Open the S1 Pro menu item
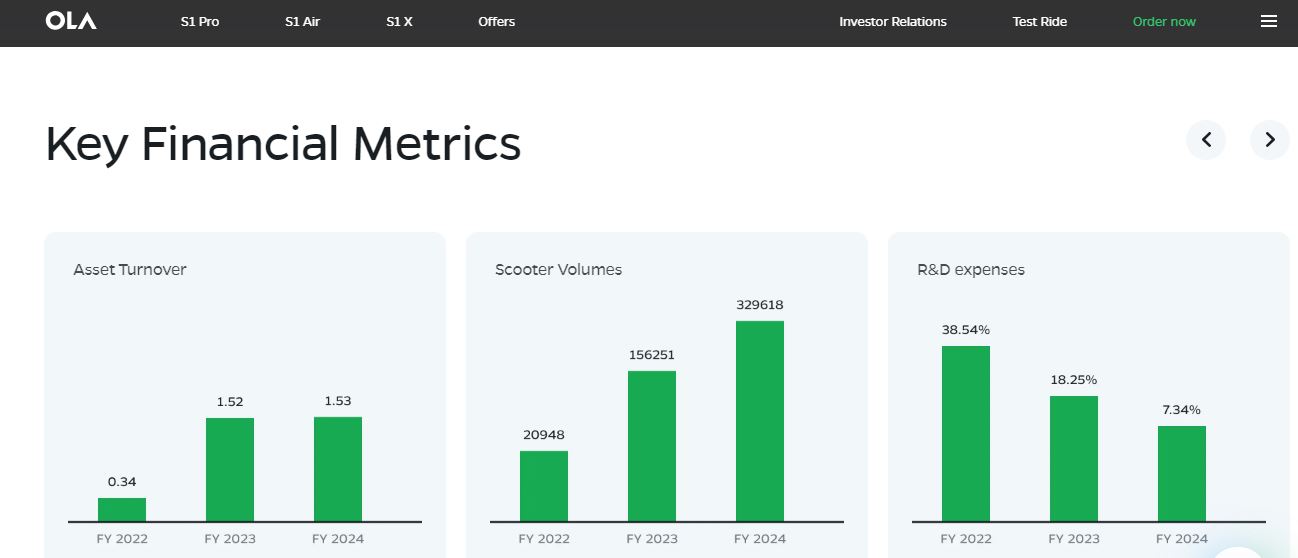This screenshot has height=558, width=1298. tap(200, 21)
